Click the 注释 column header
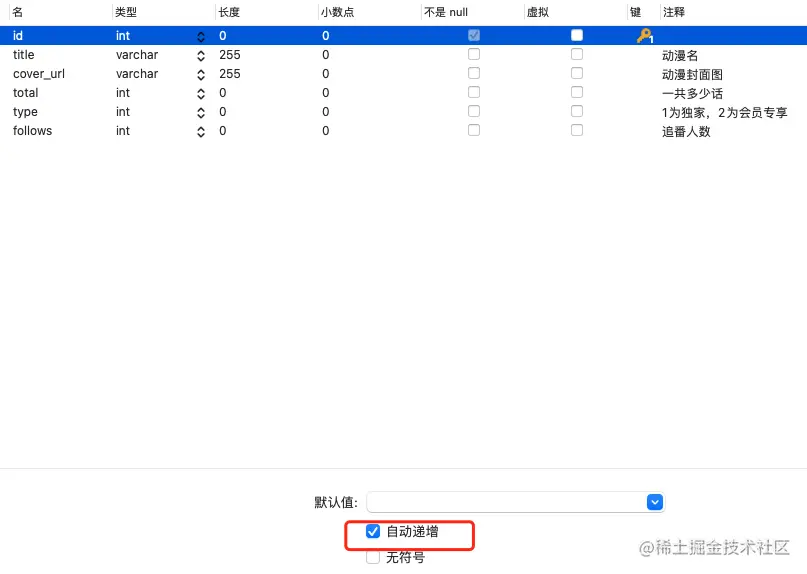The width and height of the screenshot is (807, 574). (674, 12)
